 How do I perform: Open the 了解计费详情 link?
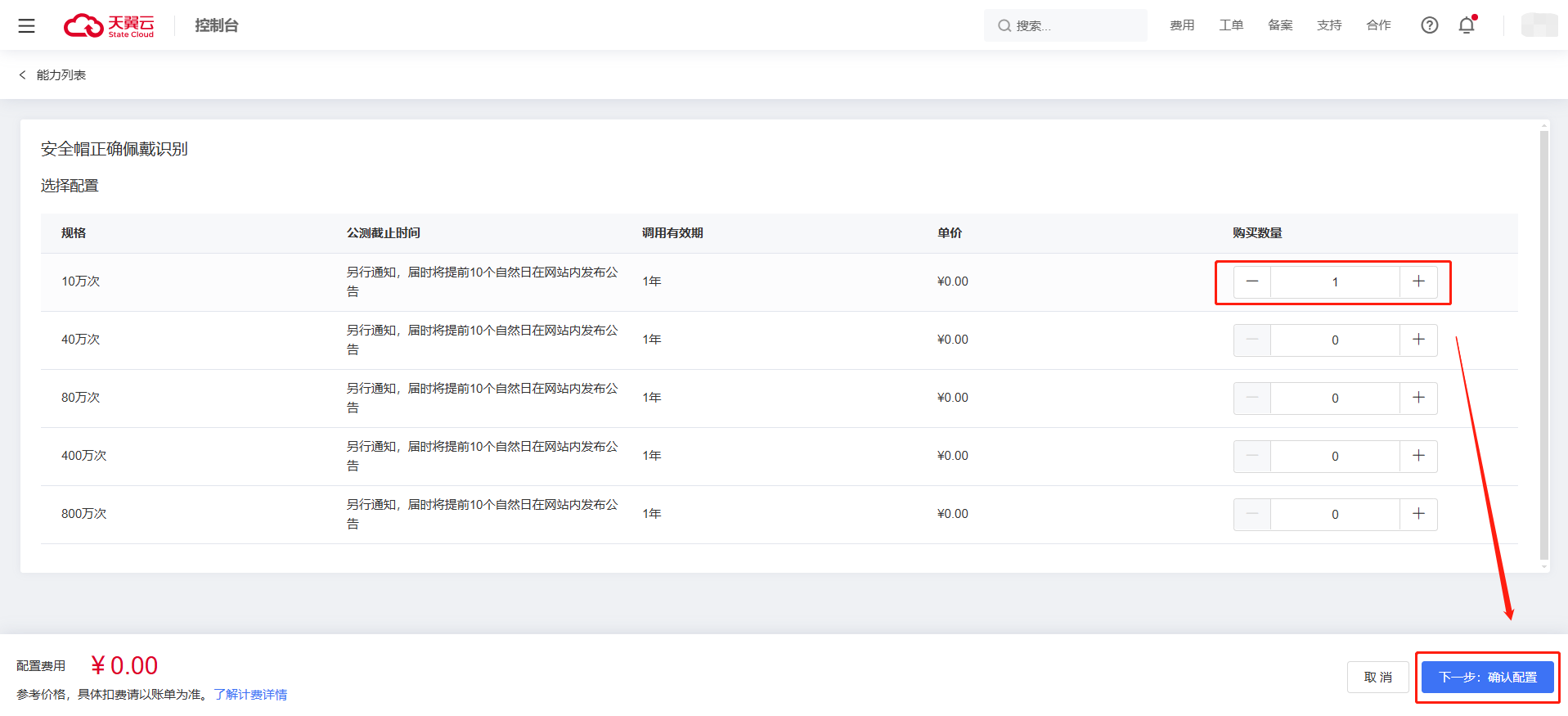(250, 694)
